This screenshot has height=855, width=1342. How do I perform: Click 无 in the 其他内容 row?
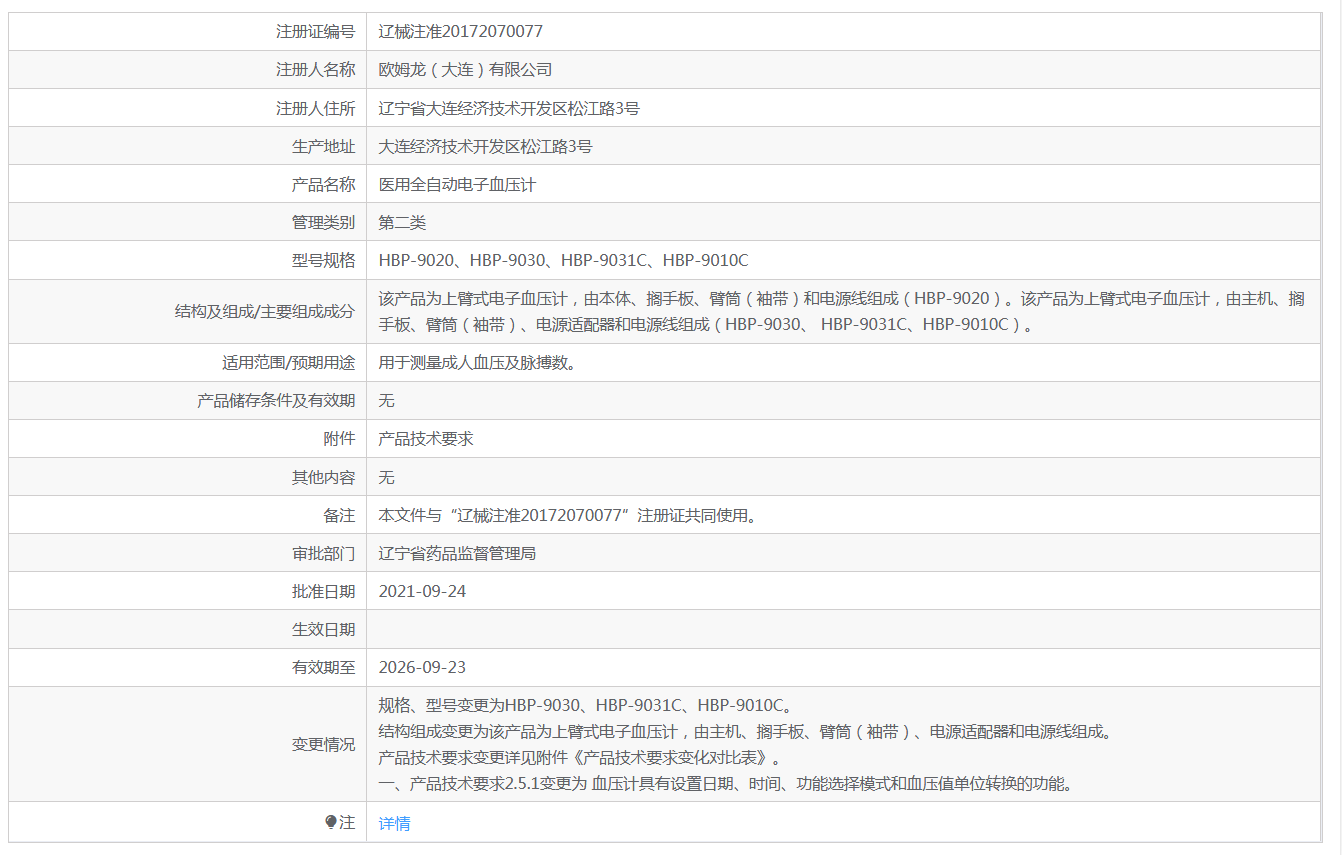point(386,477)
